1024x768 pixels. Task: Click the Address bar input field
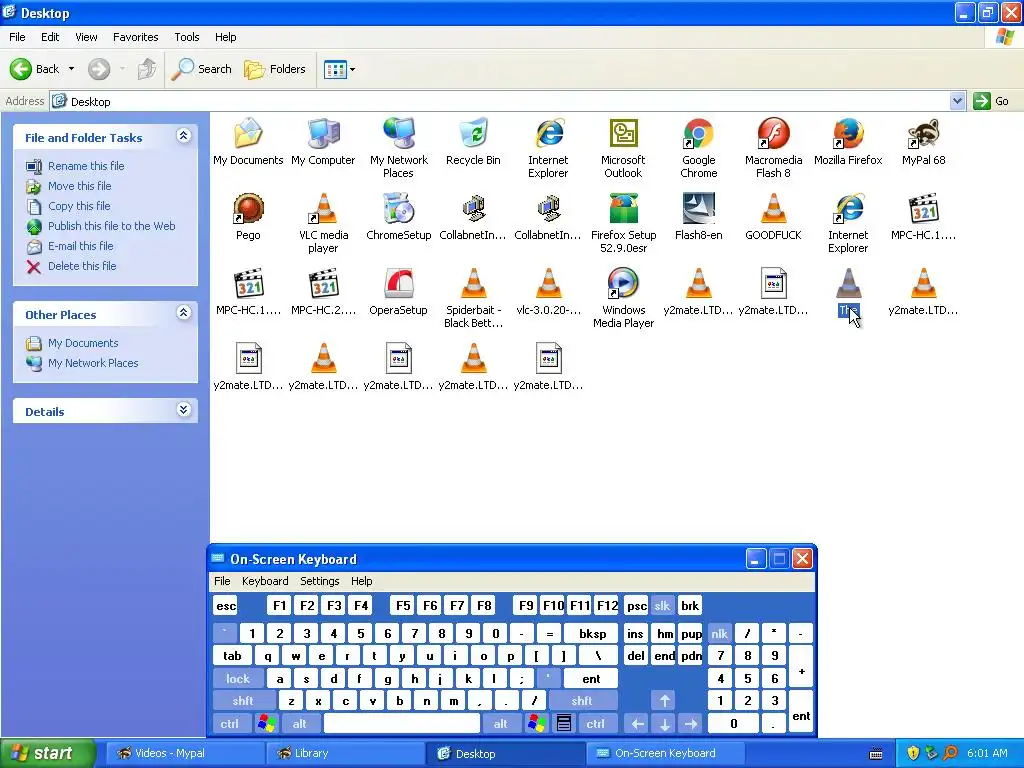500,101
